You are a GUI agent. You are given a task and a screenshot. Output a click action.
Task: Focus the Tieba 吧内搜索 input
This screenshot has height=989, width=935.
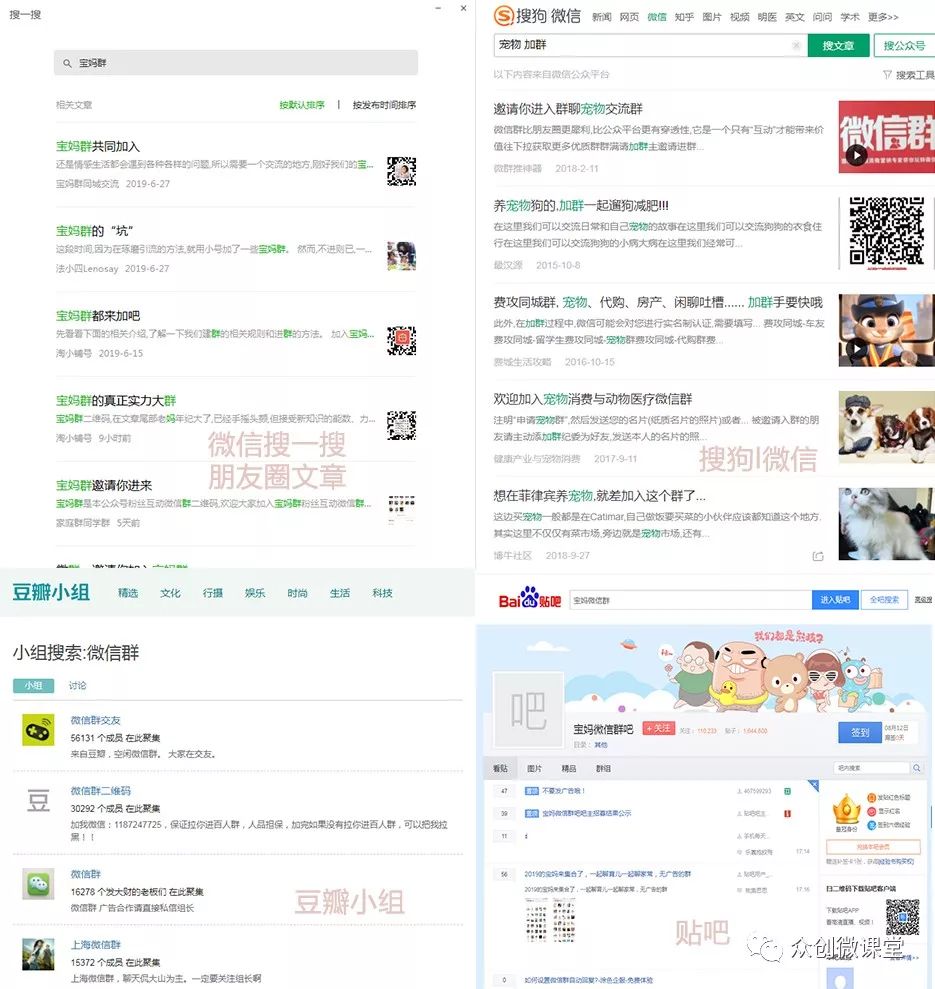point(873,768)
